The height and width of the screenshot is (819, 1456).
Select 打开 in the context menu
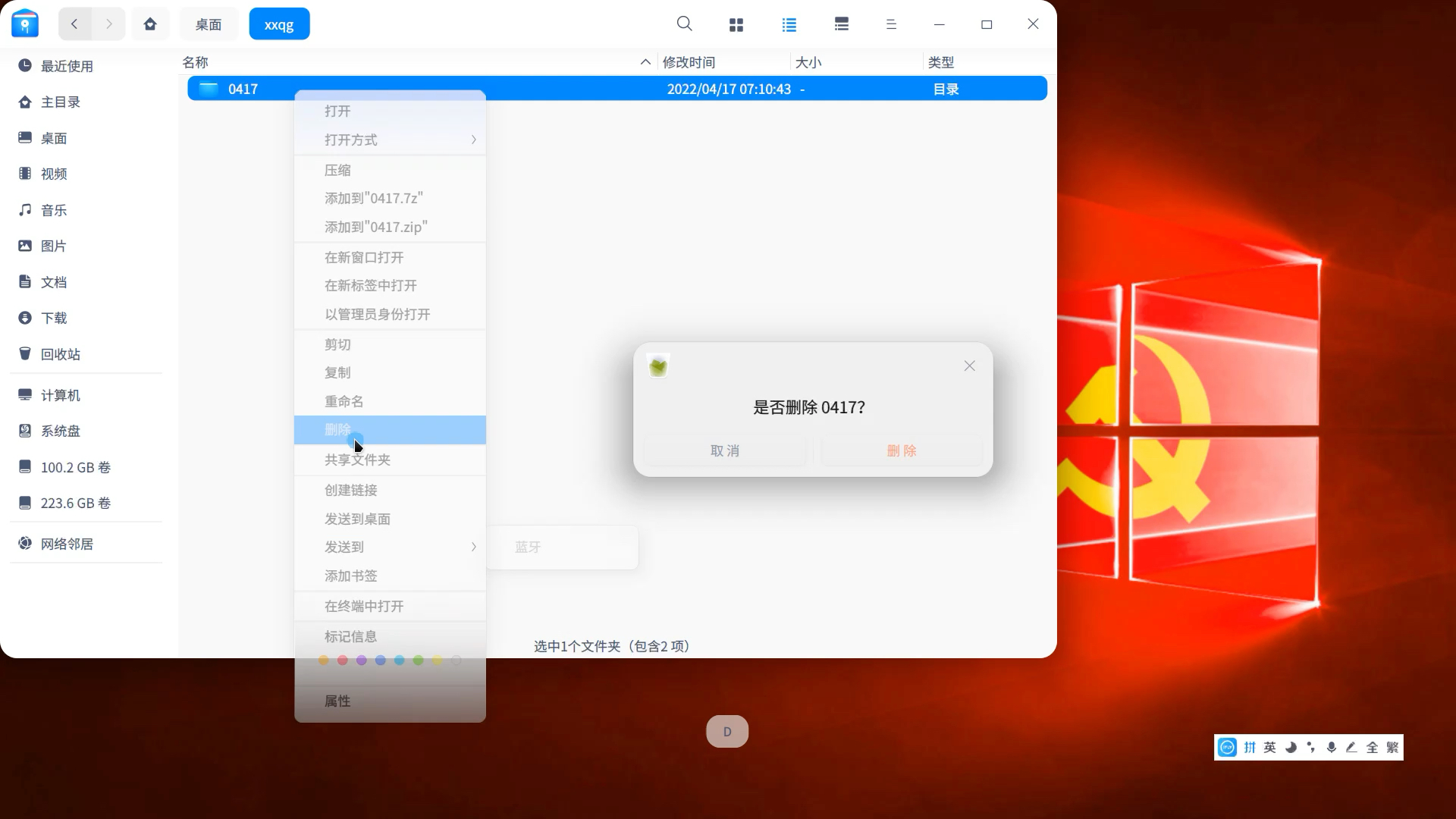390,111
